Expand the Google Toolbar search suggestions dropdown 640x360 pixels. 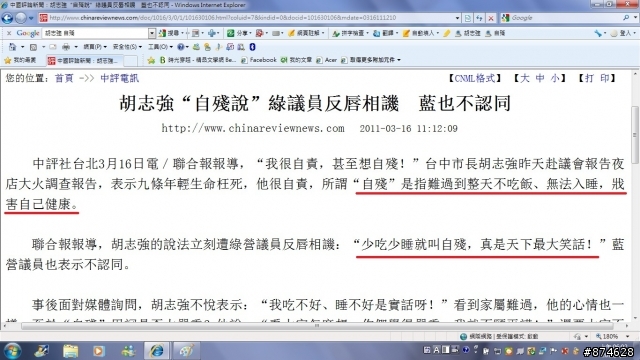(152, 33)
